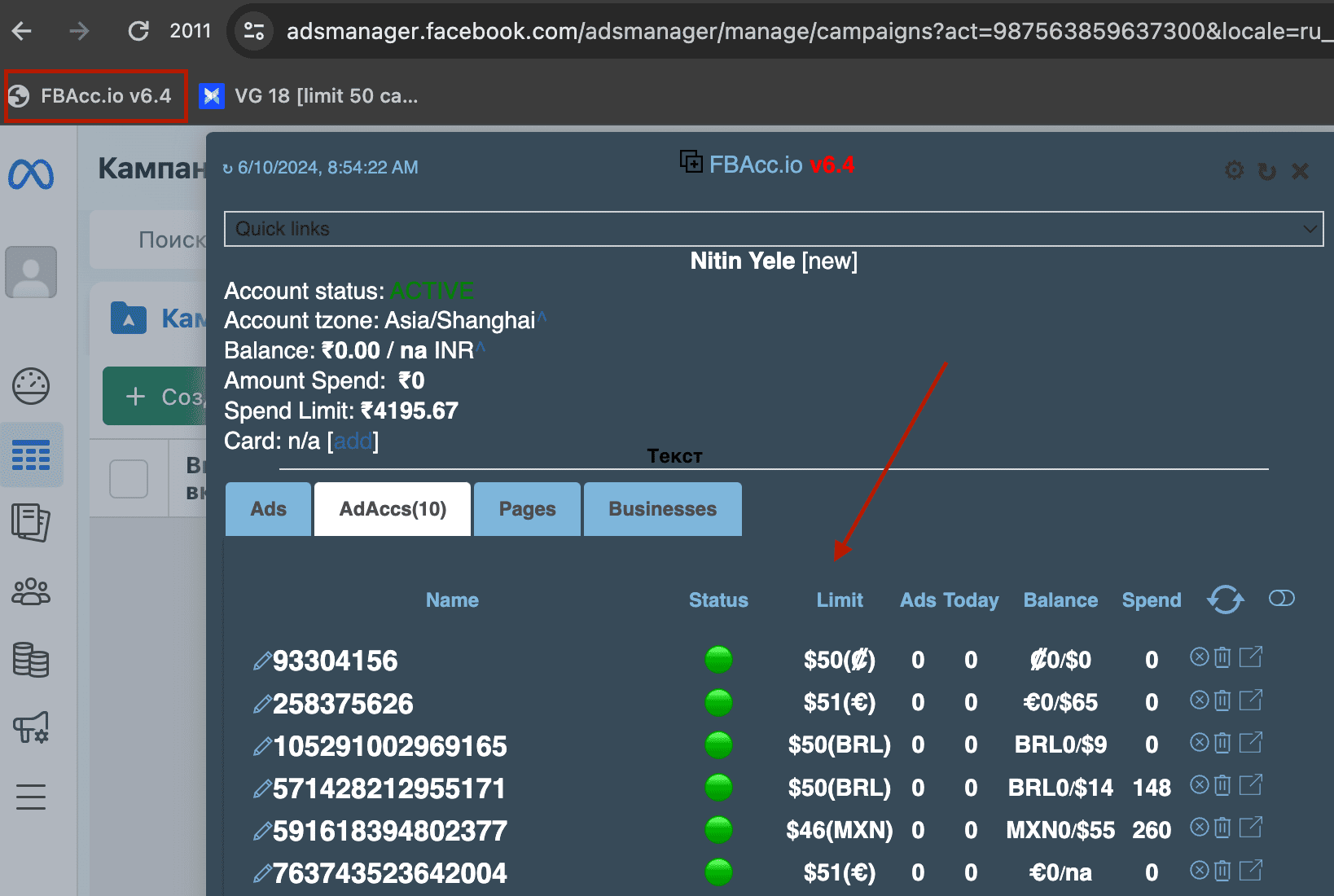Close the FBAcc.io panel with X
The image size is (1334, 896).
tap(1301, 171)
